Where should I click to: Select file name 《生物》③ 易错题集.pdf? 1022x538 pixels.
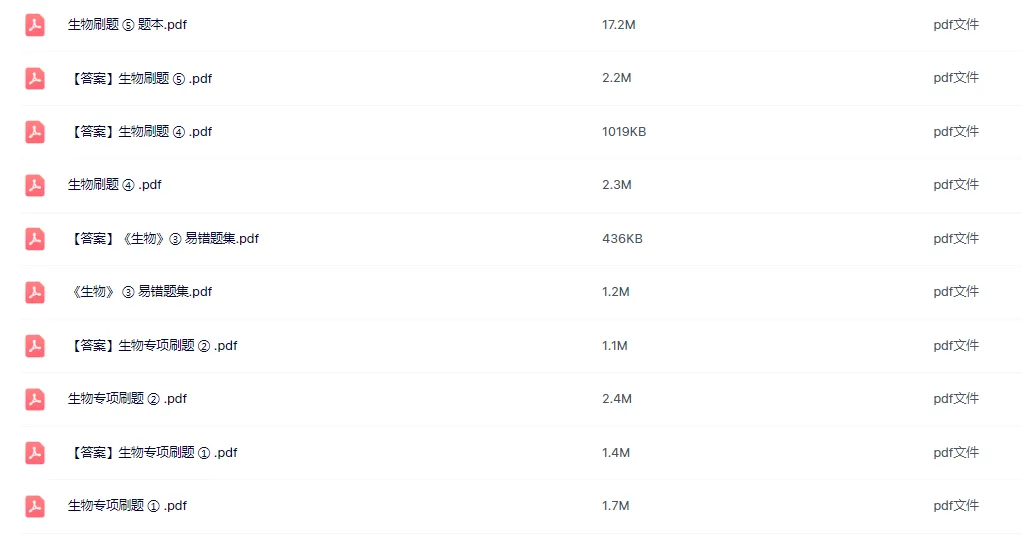[x=140, y=292]
